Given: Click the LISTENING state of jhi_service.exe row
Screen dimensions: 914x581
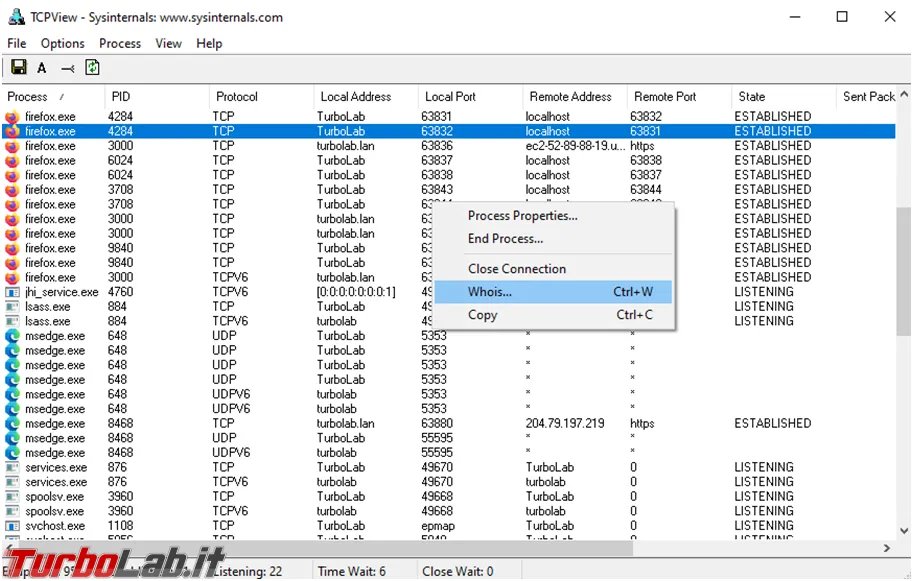Looking at the screenshot, I should (764, 293).
